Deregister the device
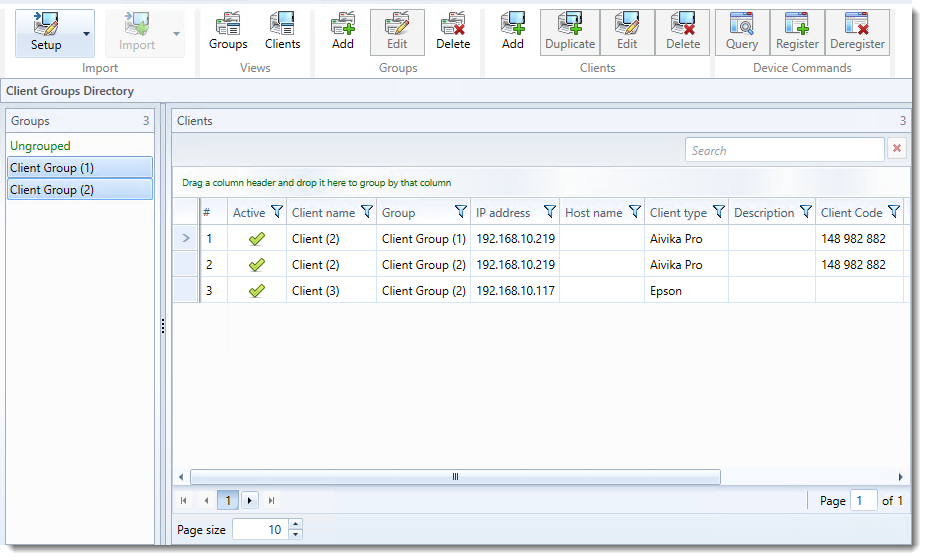This screenshot has width=927, height=560. click(x=857, y=33)
